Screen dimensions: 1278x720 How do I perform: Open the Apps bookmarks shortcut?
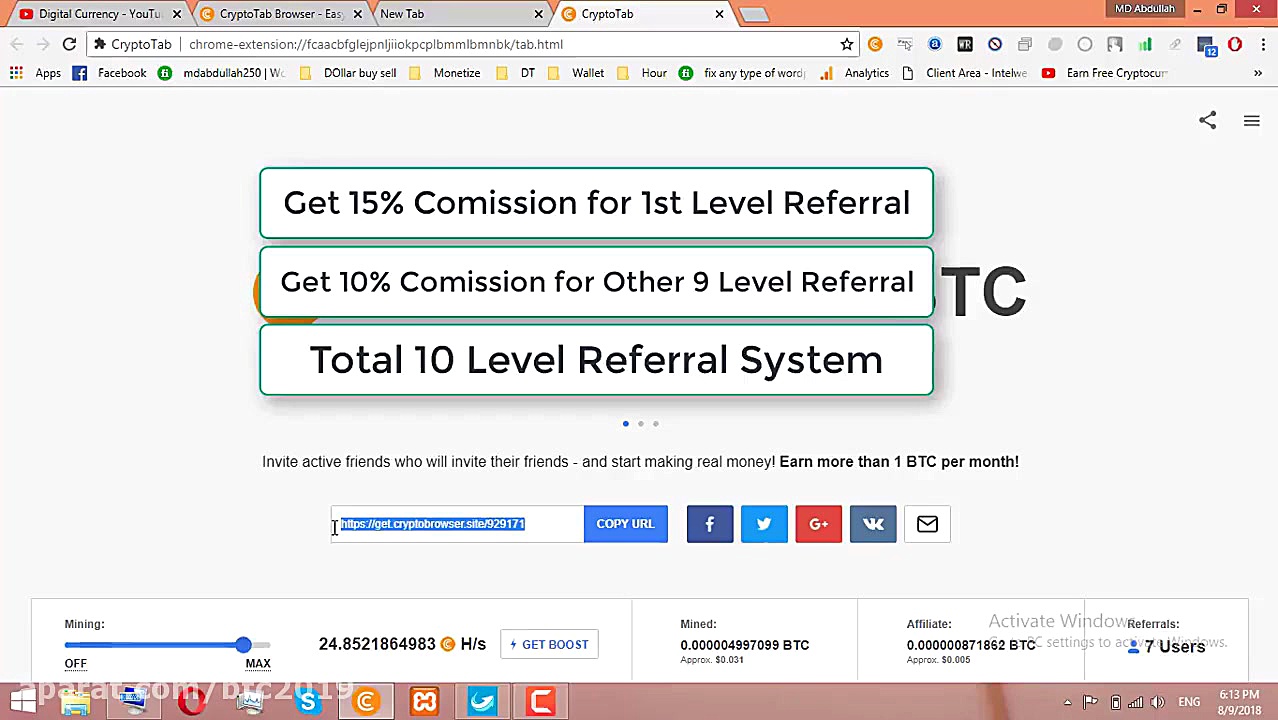[x=36, y=73]
